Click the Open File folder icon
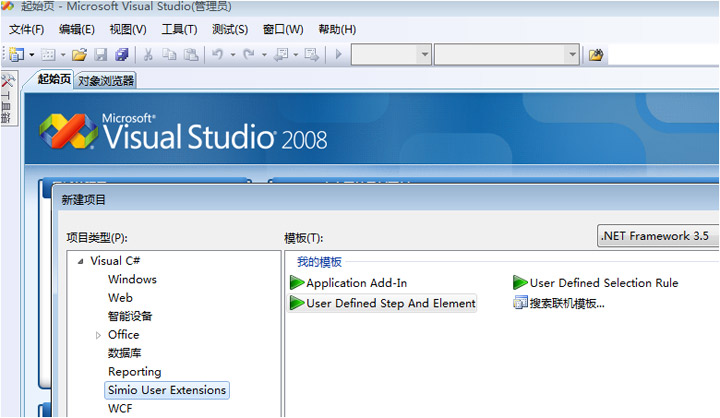The width and height of the screenshot is (720, 418). click(x=79, y=55)
